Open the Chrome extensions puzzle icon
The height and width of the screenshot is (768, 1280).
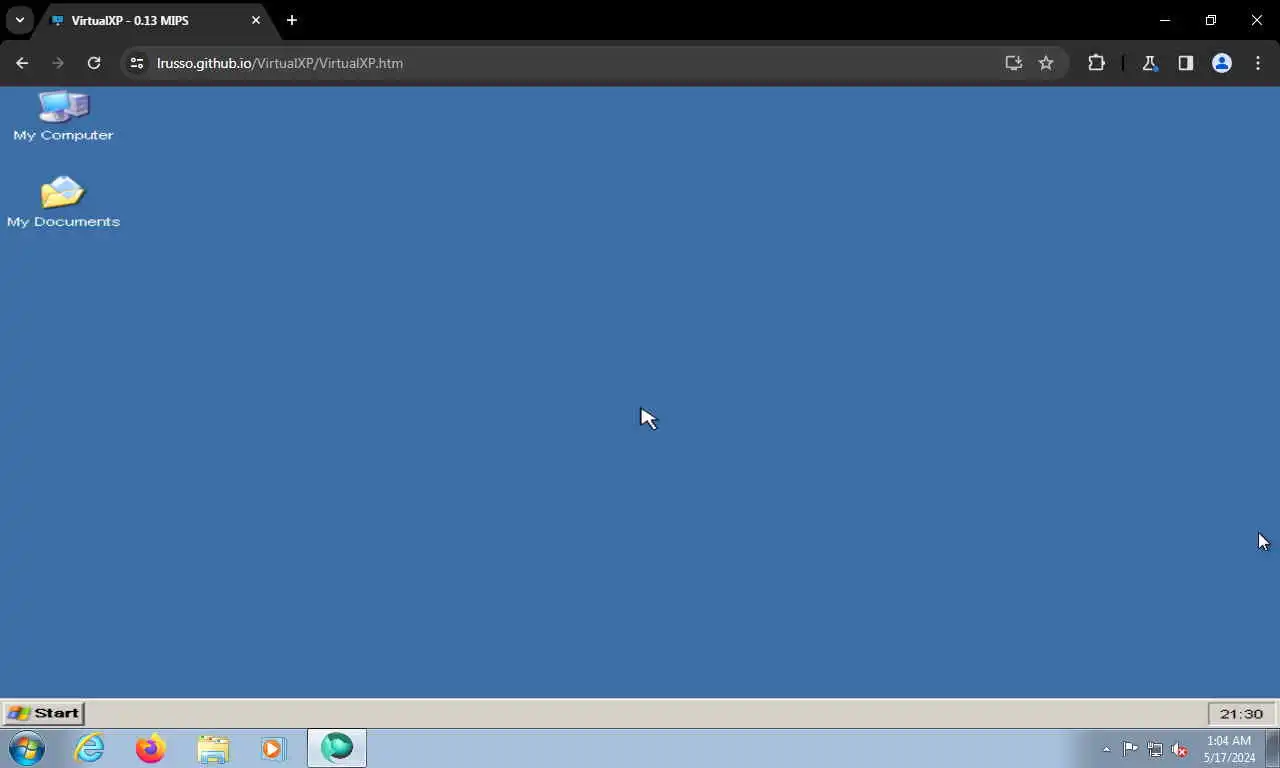pos(1096,63)
